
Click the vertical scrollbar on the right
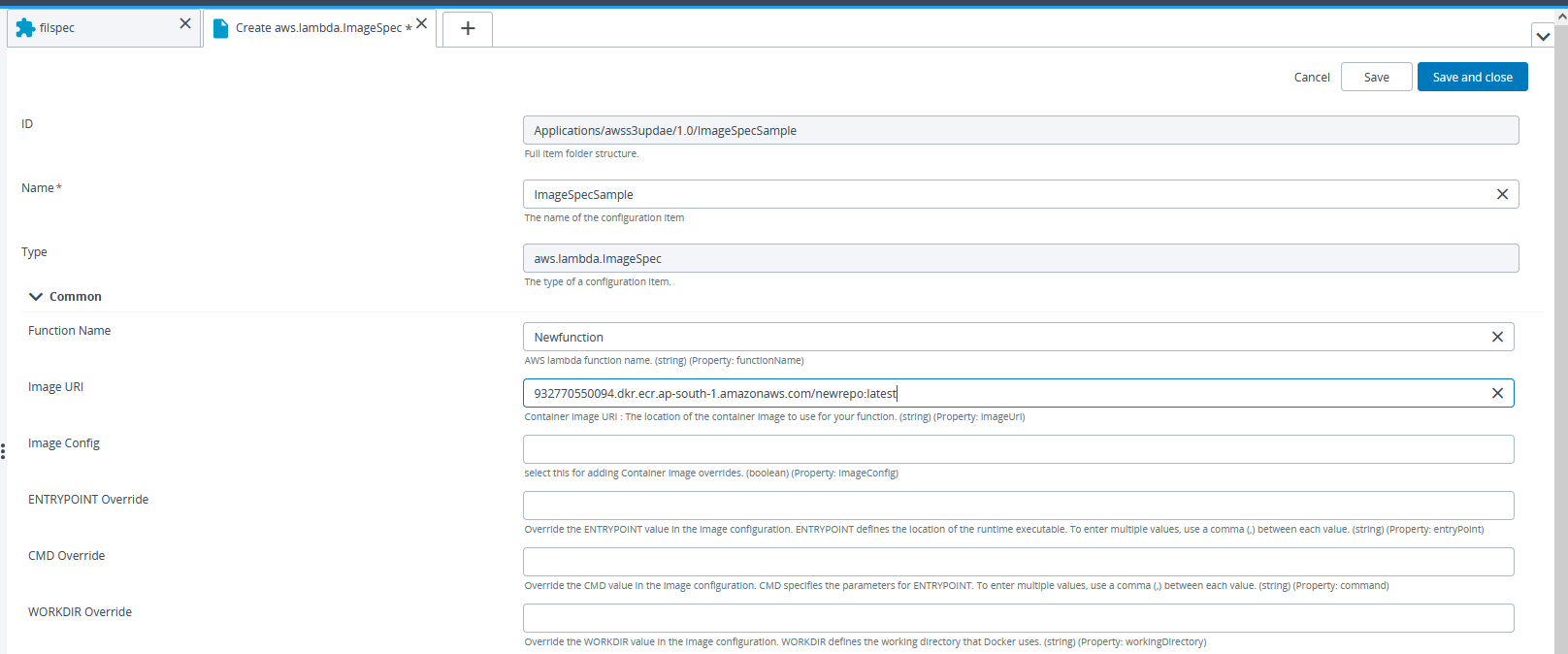1561,340
